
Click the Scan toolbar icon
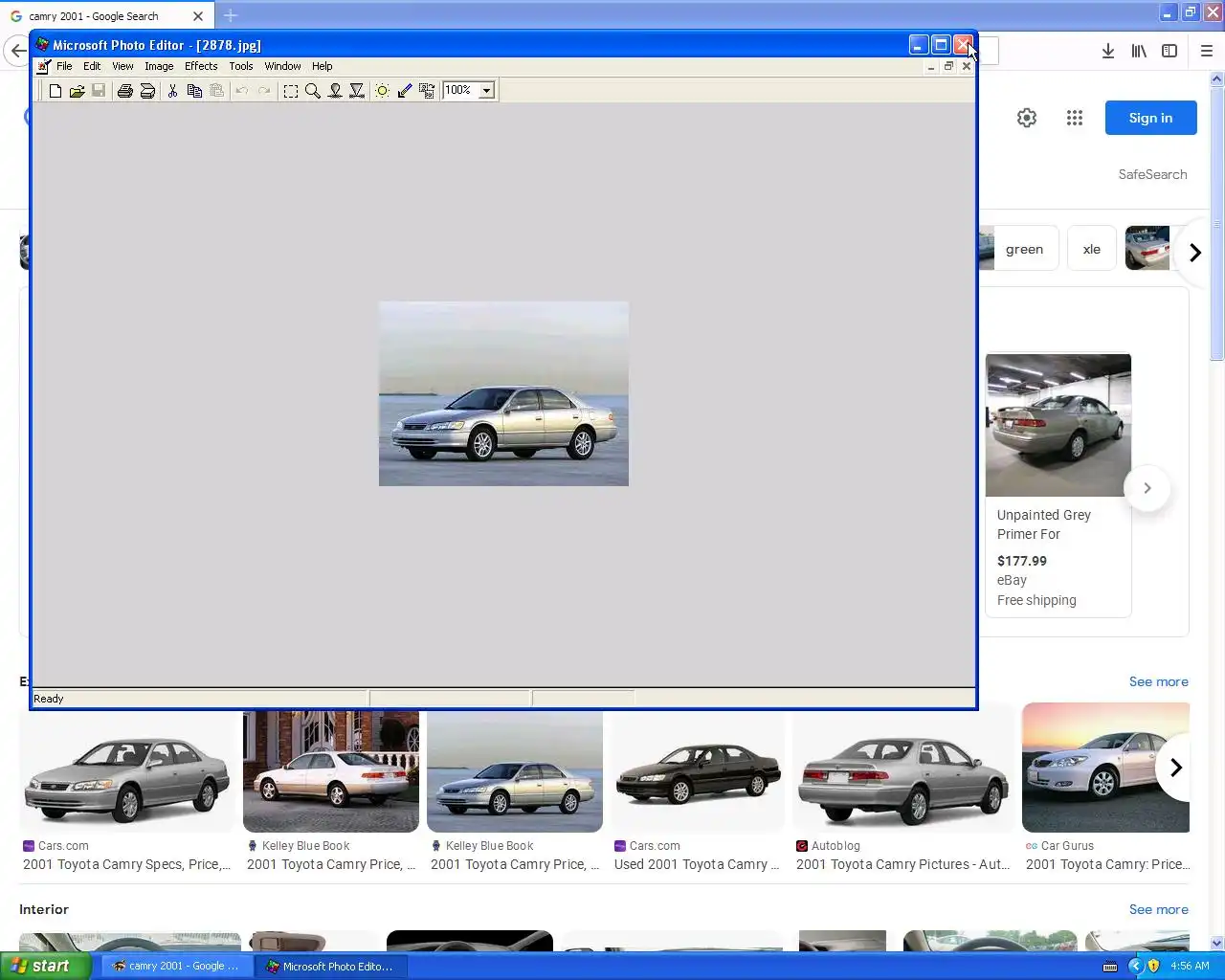click(147, 91)
